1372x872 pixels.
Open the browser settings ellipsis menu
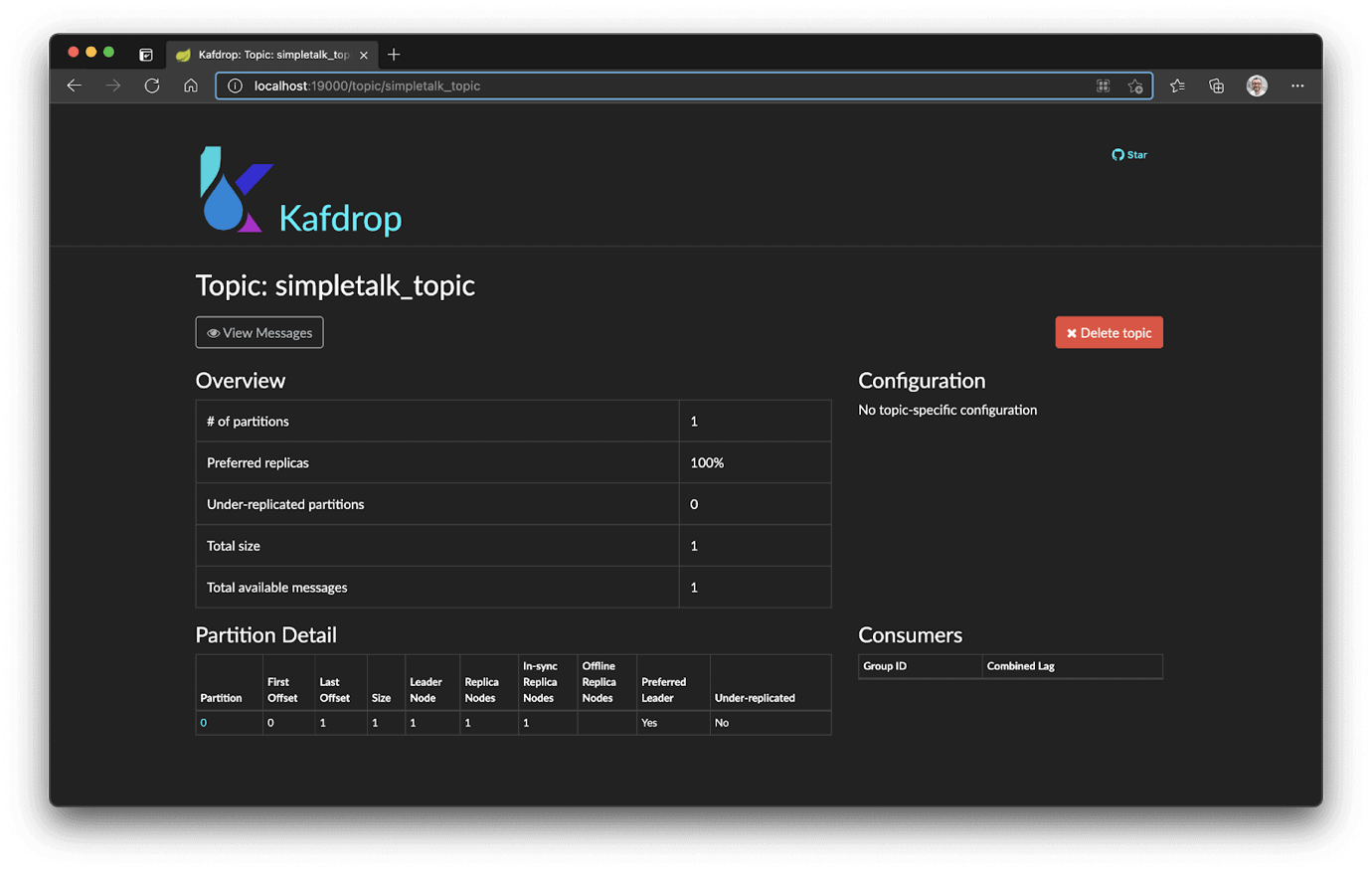pos(1297,86)
